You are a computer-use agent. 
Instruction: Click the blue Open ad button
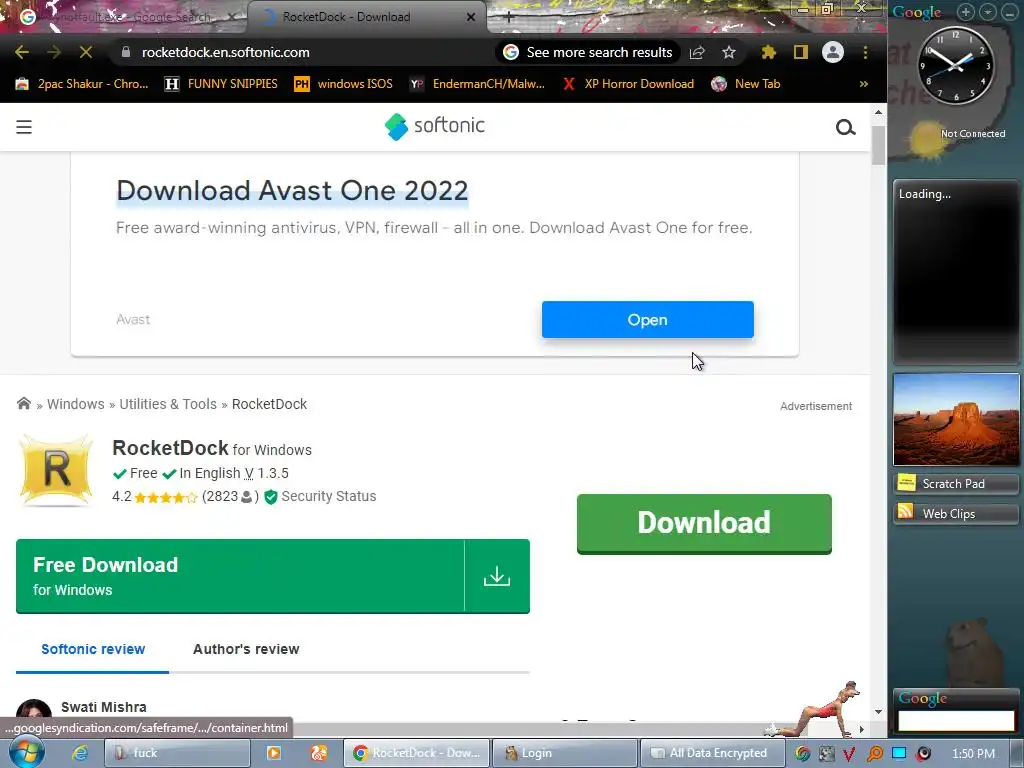click(x=647, y=319)
